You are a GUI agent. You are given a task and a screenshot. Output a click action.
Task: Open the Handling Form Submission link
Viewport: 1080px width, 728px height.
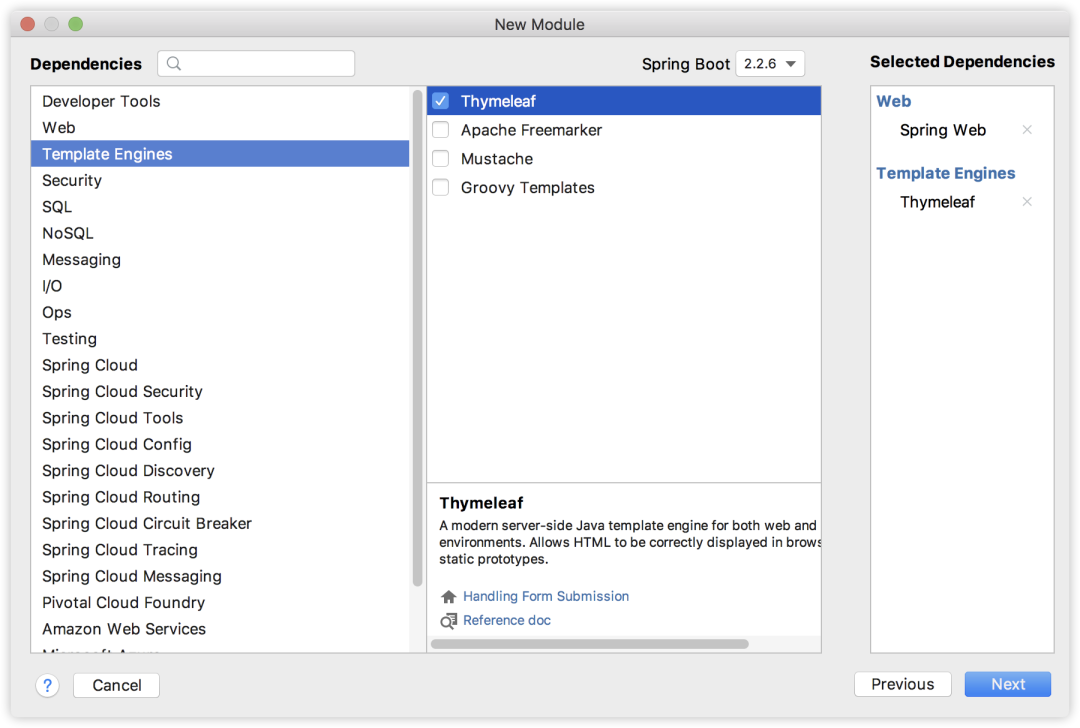[546, 596]
